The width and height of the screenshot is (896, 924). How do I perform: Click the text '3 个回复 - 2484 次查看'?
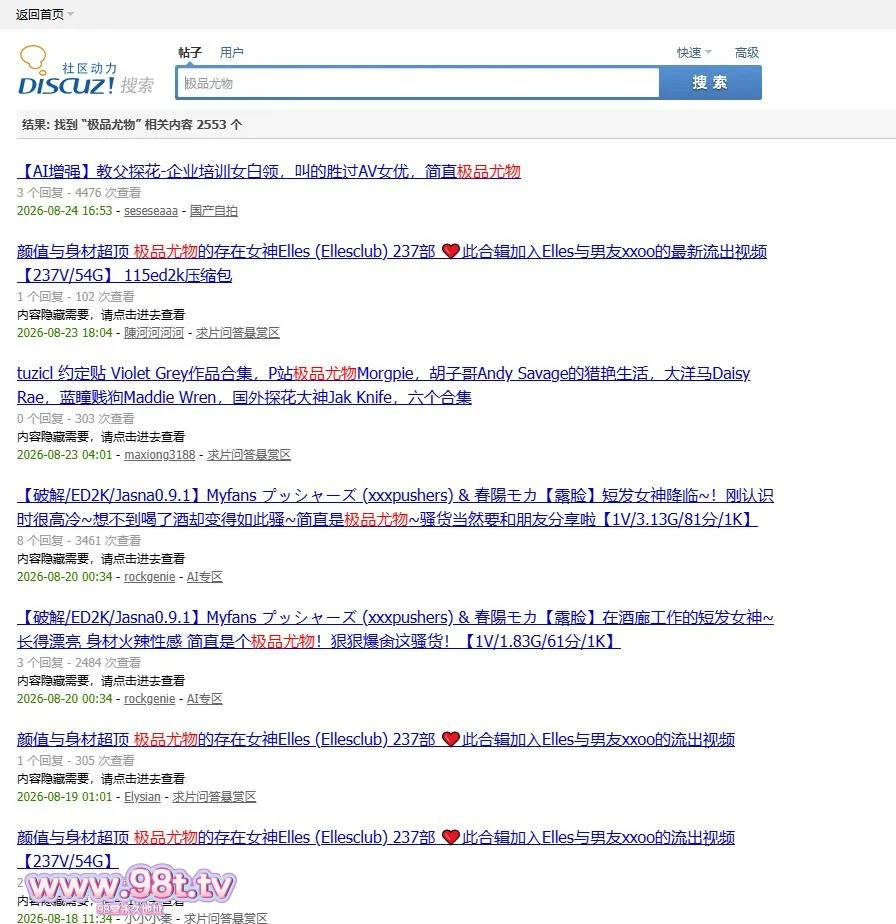[x=79, y=662]
